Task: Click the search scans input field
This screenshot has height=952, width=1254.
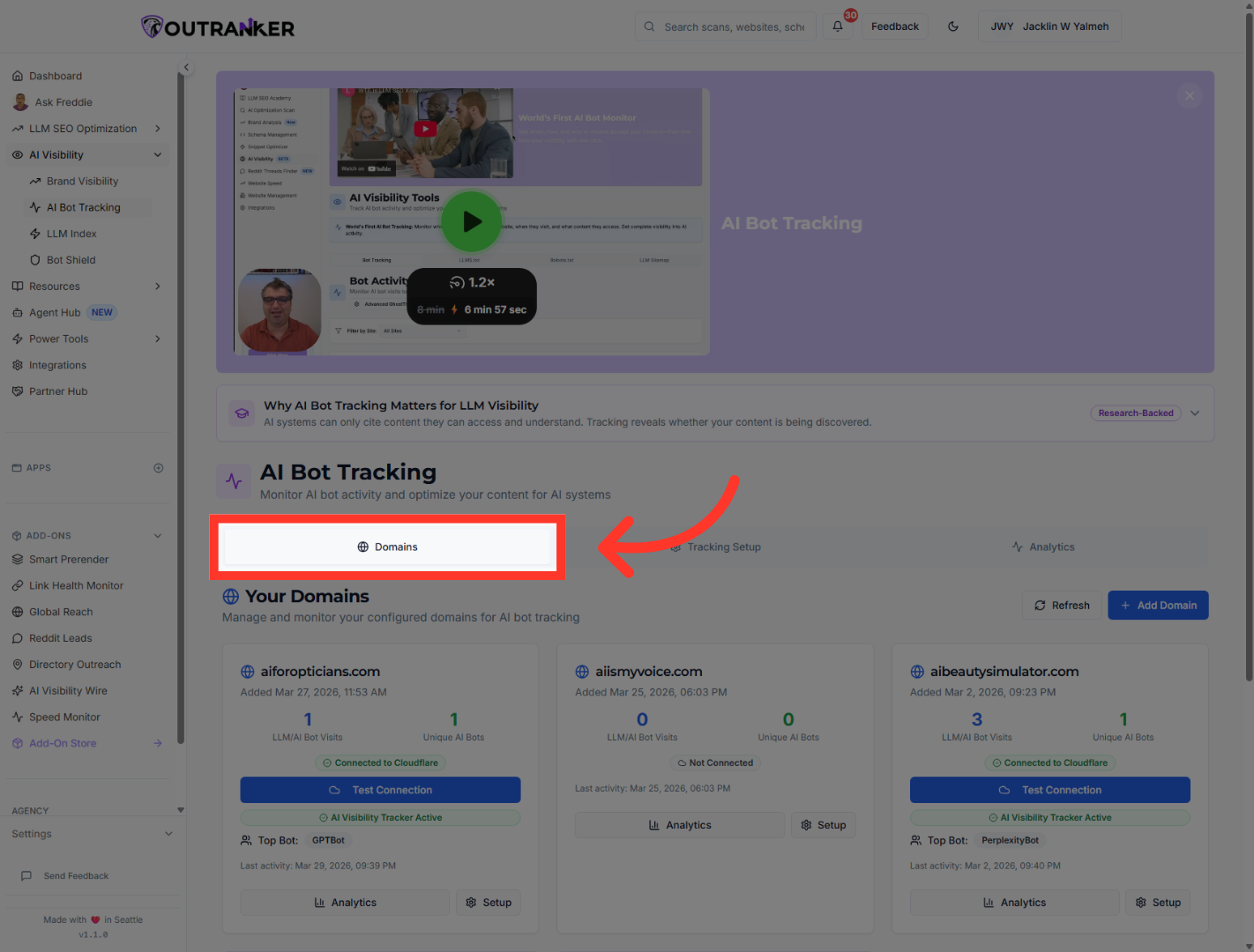Action: (725, 26)
